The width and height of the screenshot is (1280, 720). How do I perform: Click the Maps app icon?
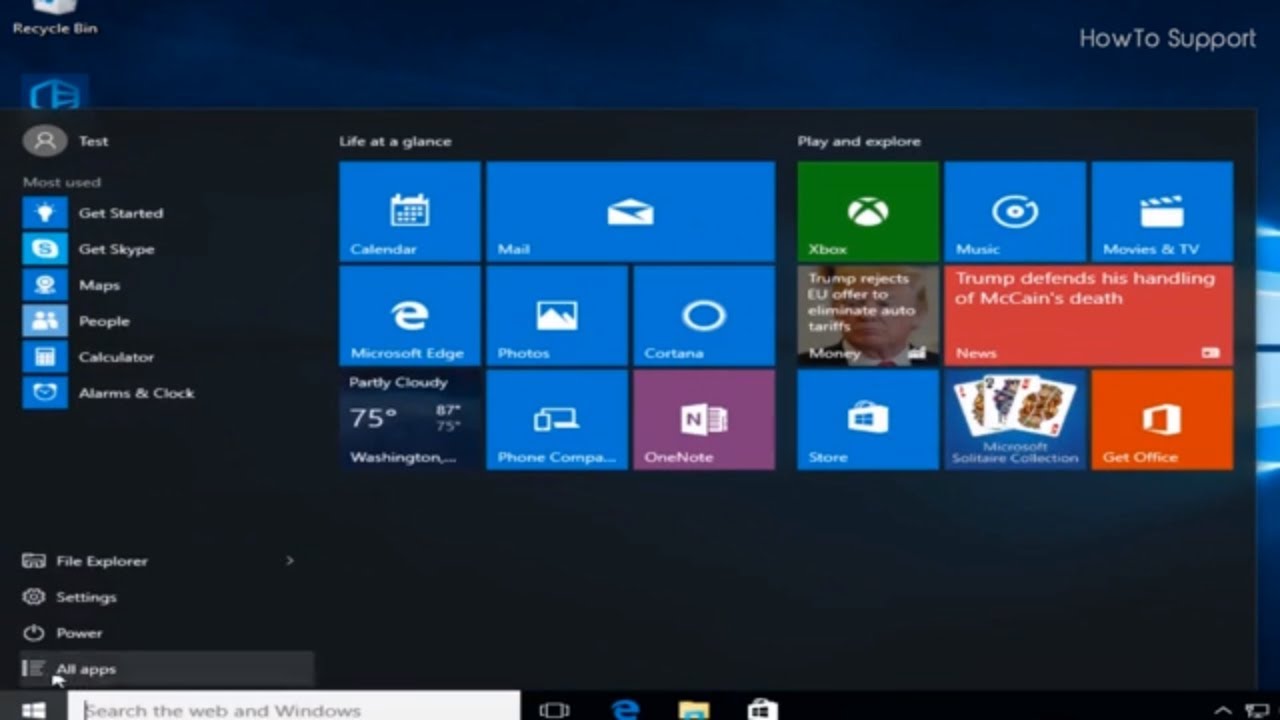(x=45, y=284)
